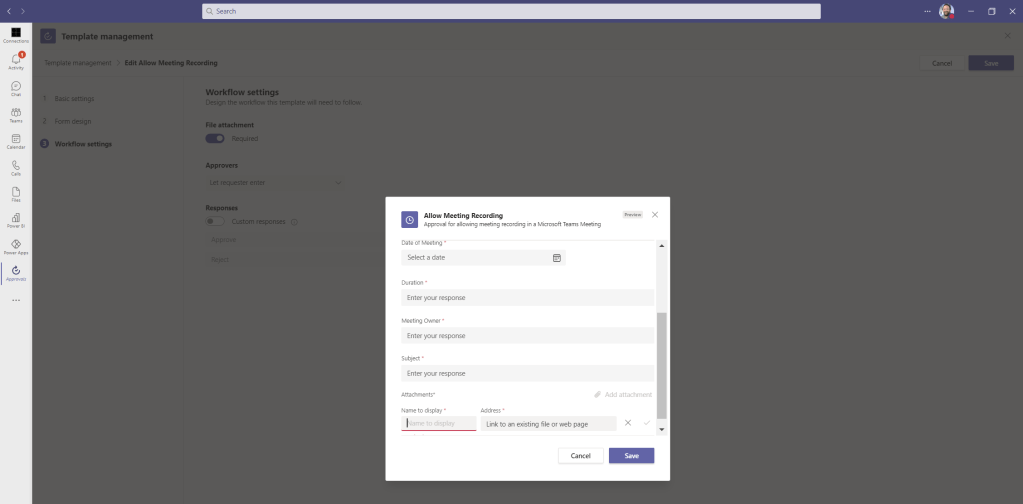Open Files in the left rail

pos(15,194)
